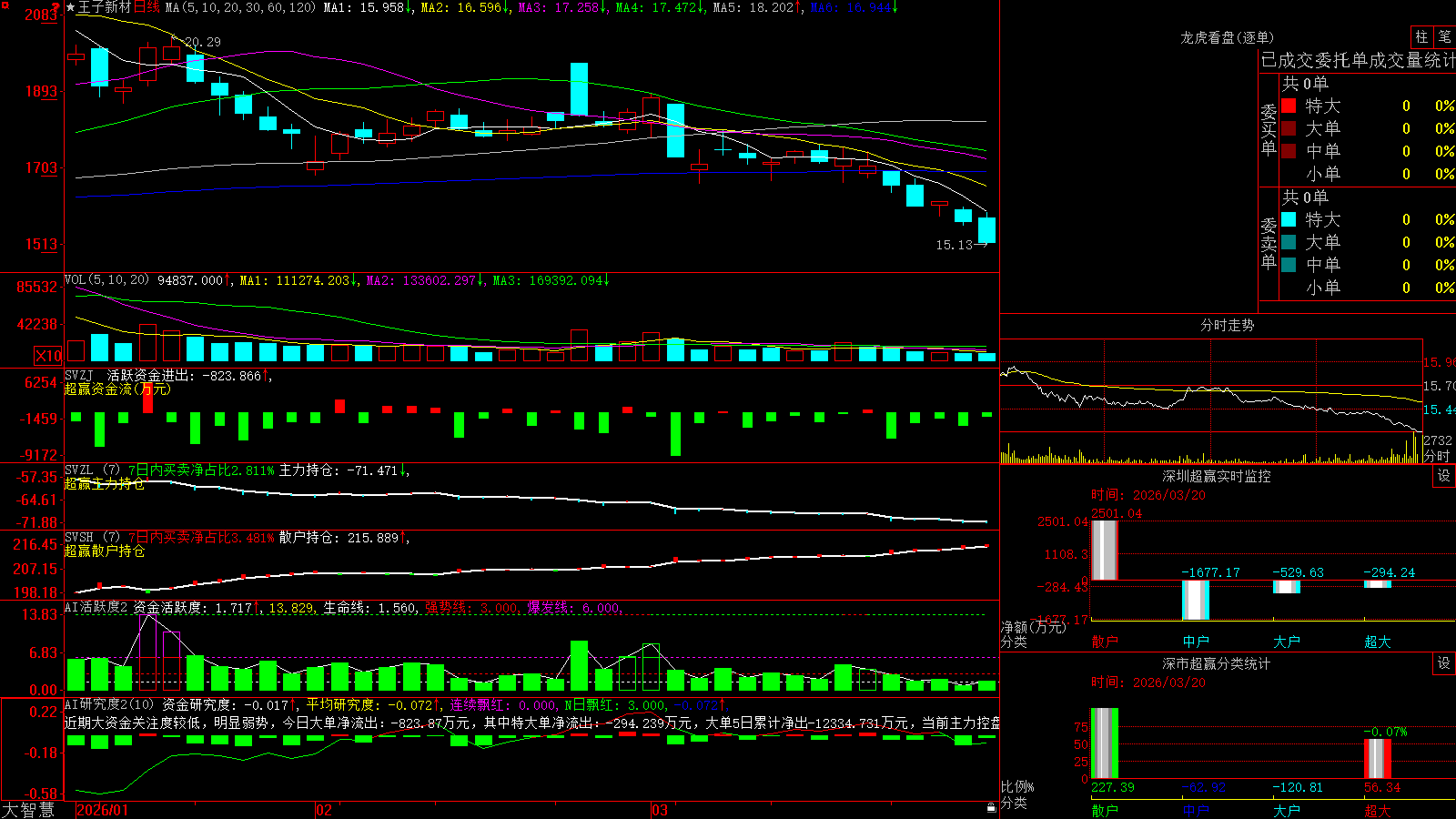Screen dimensions: 1456x819
Task: Select the 03 month marker on the timeline
Action: [660, 810]
